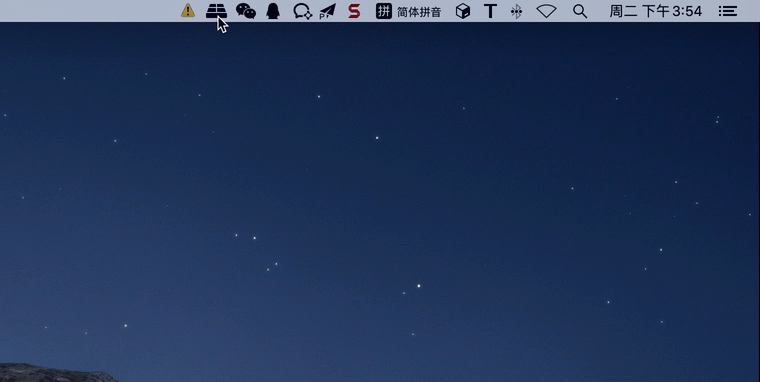Screen dimensions: 760x382
Task: Open the WeChat menu bar icon
Action: click(246, 11)
